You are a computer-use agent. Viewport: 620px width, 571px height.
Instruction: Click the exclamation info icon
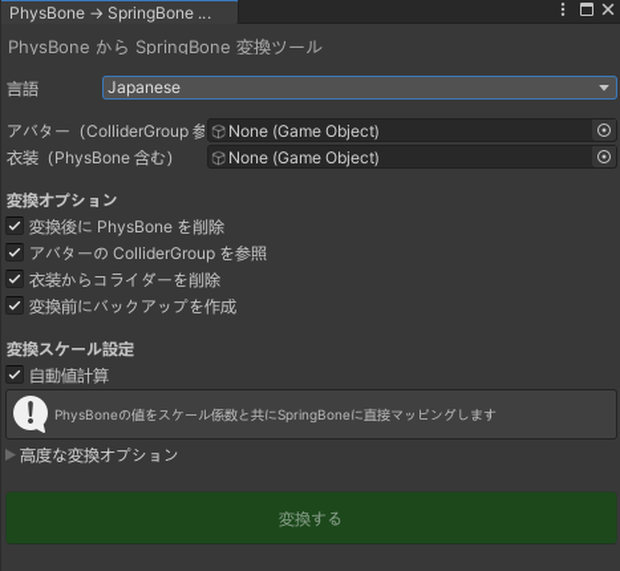point(30,414)
